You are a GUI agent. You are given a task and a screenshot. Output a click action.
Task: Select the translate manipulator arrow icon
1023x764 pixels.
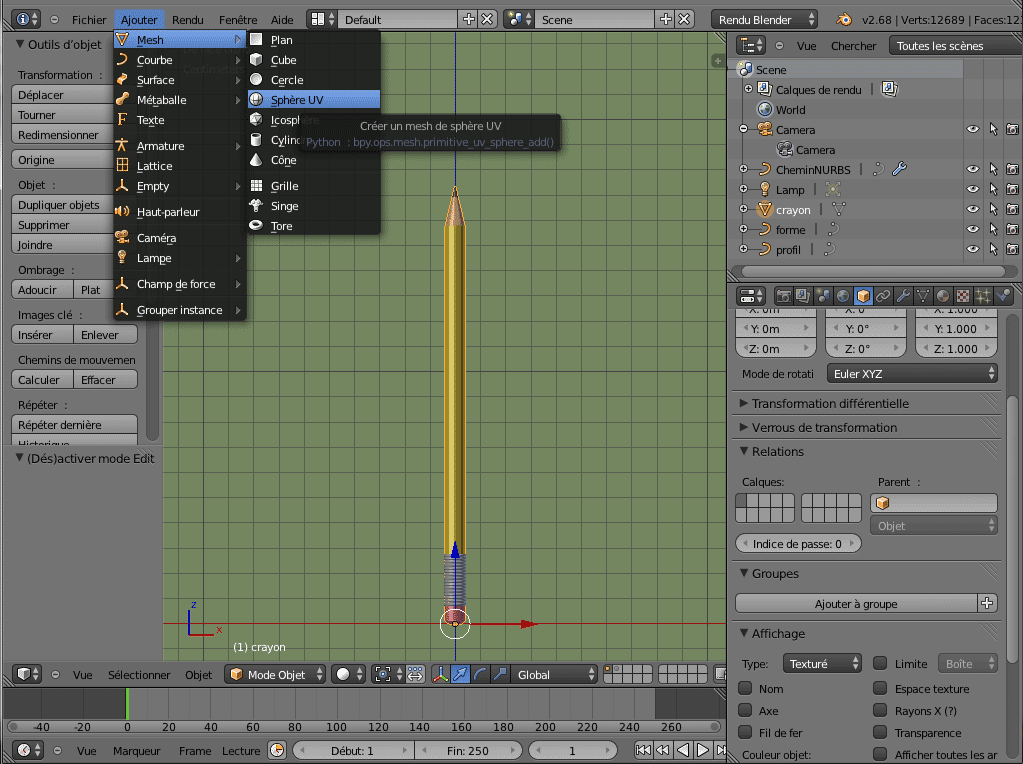point(460,674)
